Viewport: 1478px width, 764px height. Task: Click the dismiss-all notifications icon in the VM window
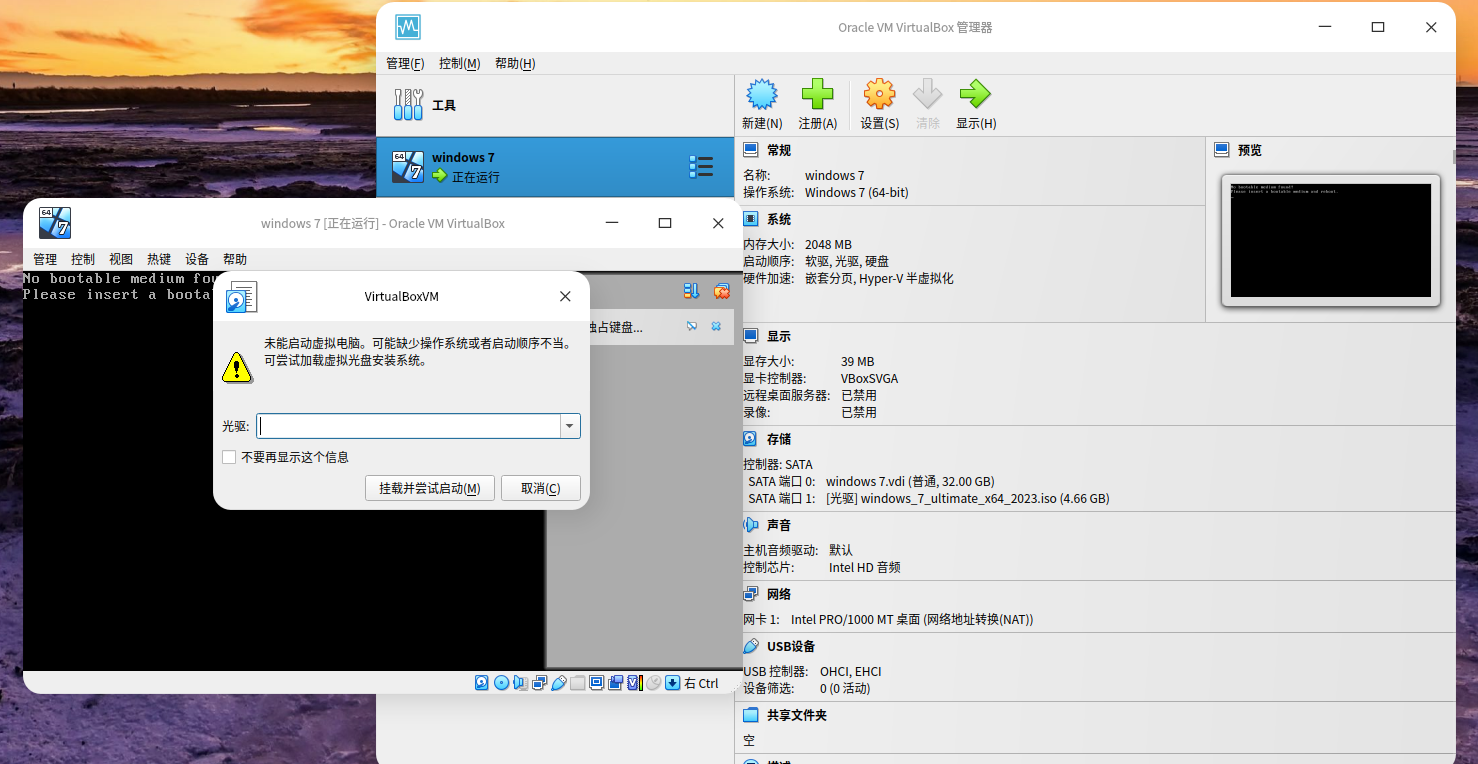point(721,291)
